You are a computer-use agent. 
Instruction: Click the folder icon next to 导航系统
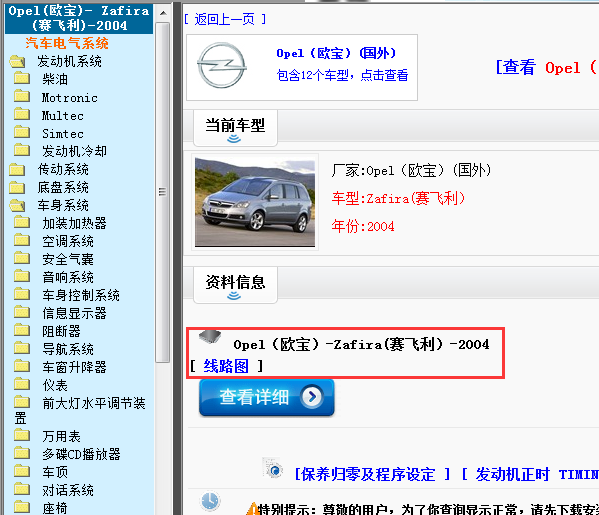click(22, 348)
